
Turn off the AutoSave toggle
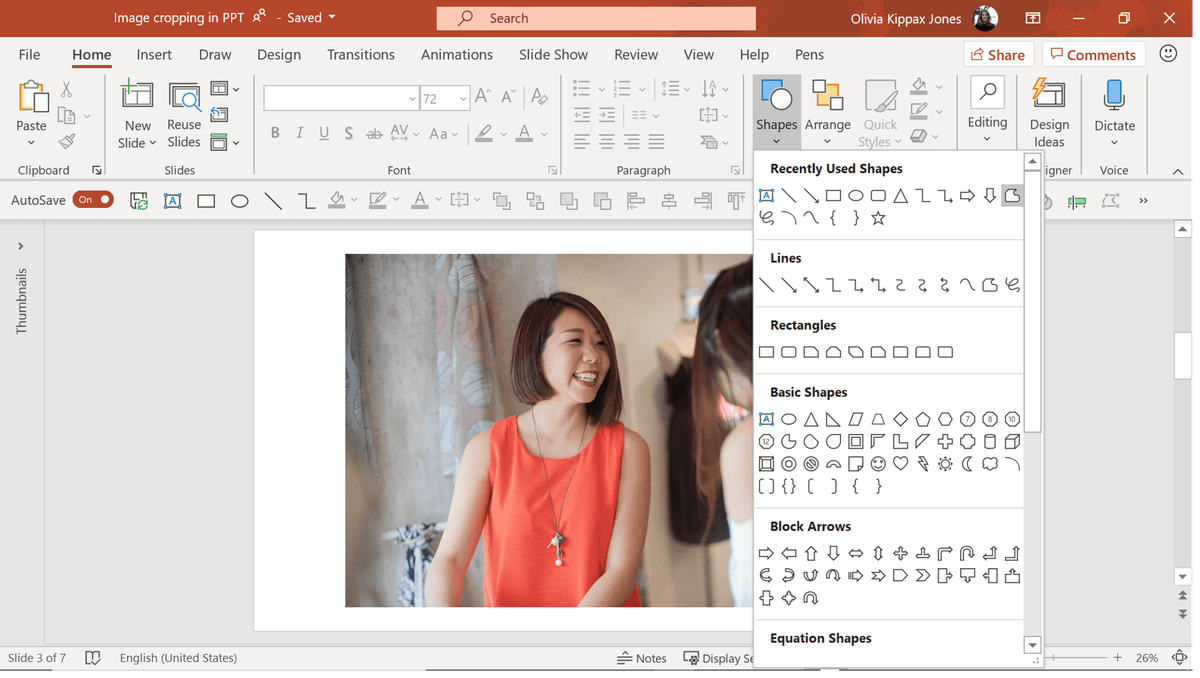[93, 199]
